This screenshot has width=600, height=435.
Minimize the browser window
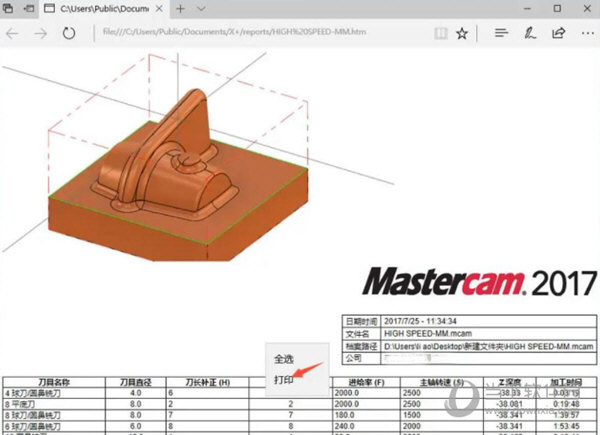click(528, 8)
